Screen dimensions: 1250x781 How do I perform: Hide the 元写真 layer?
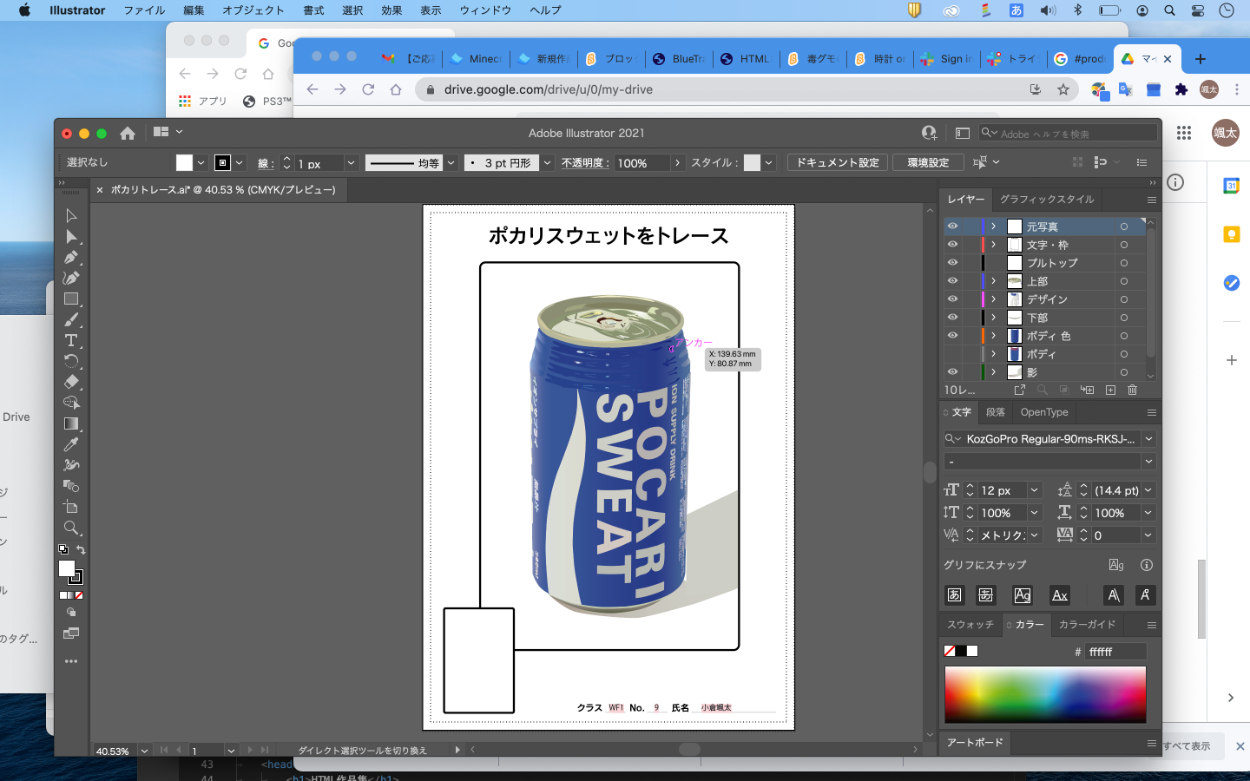[x=952, y=227]
